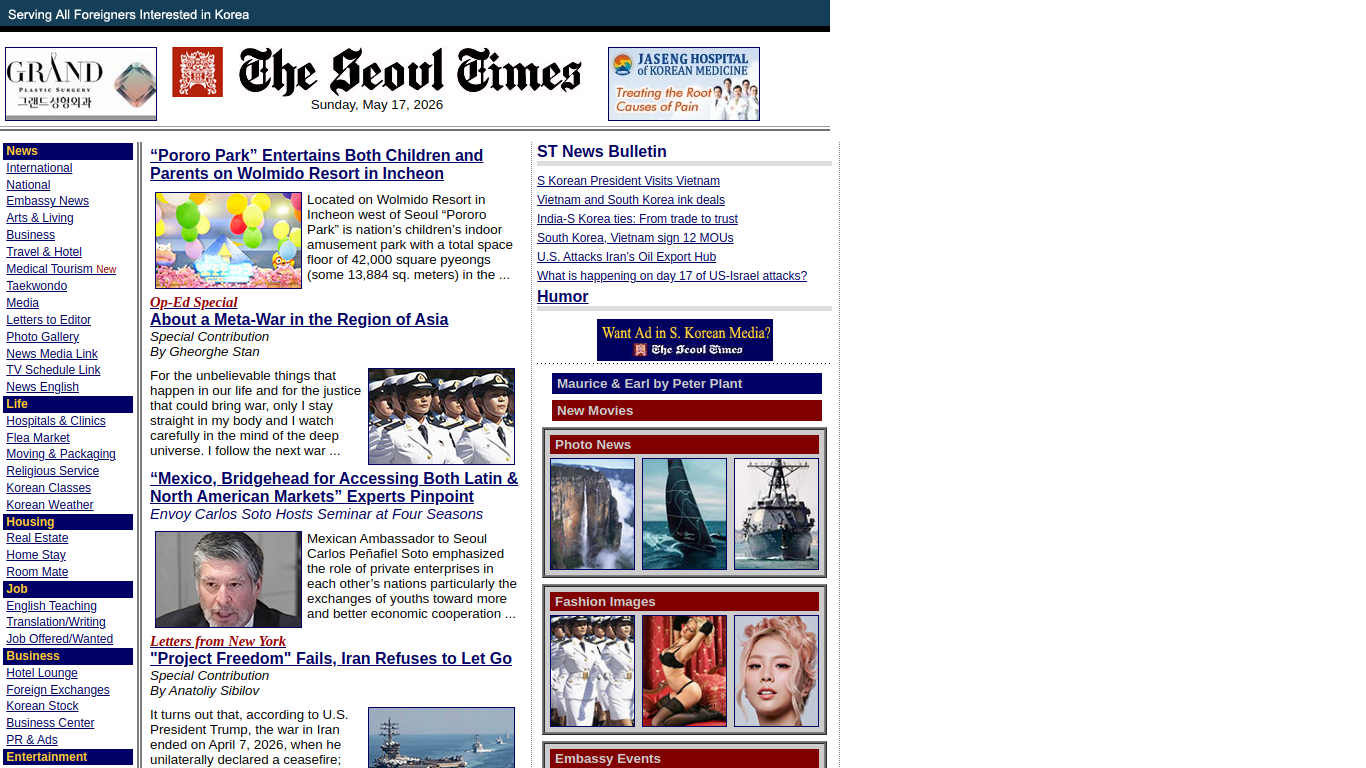The height and width of the screenshot is (768, 1366).
Task: Open 'India-S Korea ties' bulletin link
Action: [637, 219]
